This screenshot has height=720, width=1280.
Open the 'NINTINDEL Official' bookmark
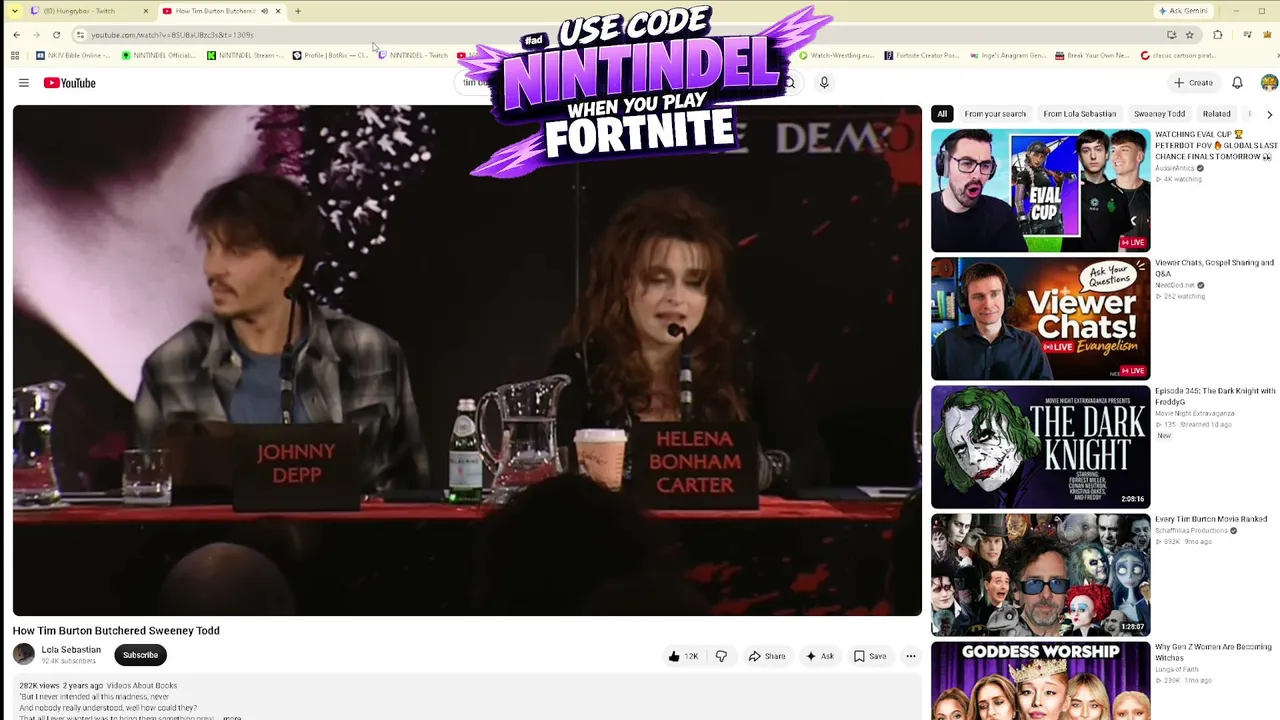(x=158, y=56)
